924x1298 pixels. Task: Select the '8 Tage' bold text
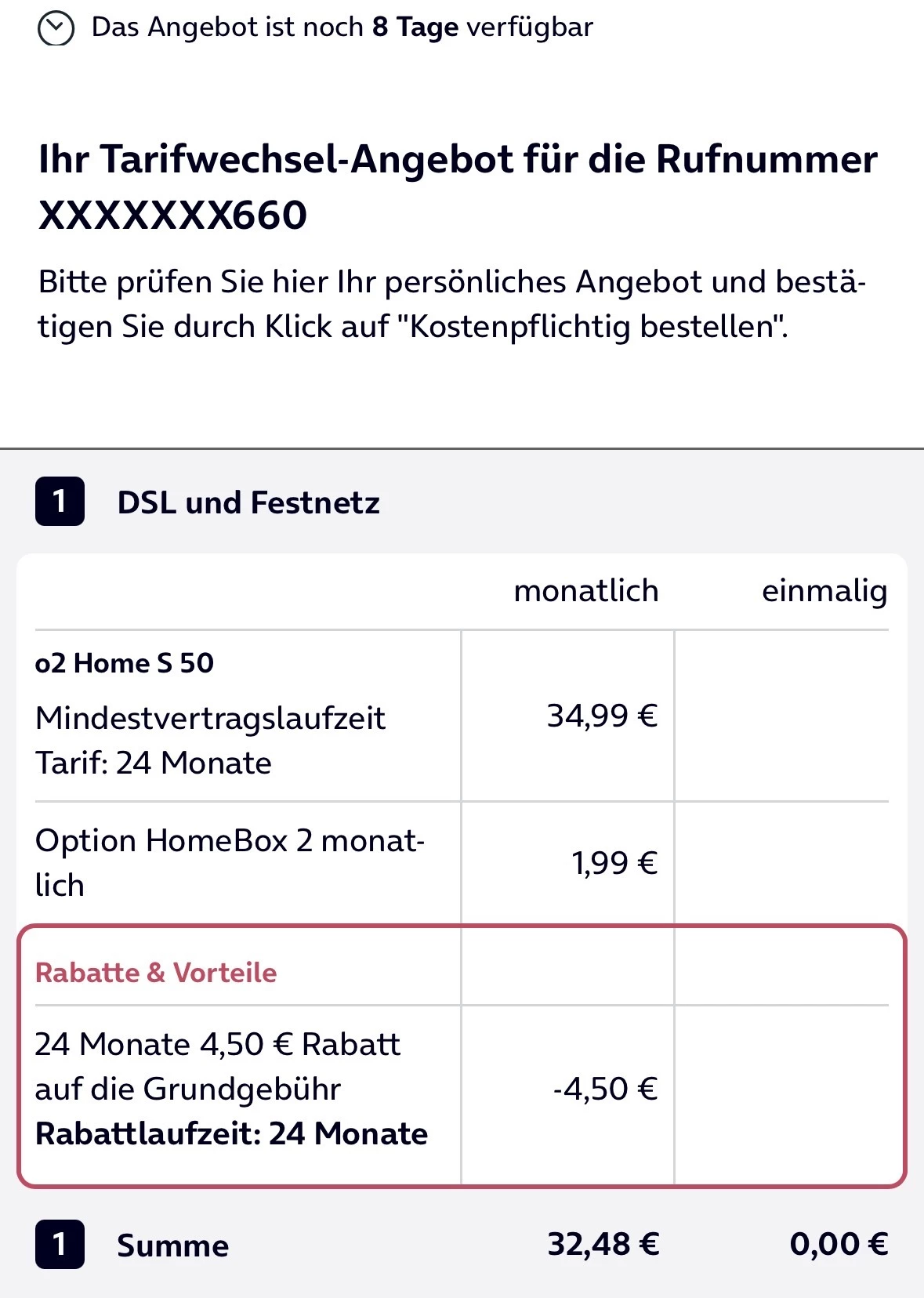pos(415,27)
